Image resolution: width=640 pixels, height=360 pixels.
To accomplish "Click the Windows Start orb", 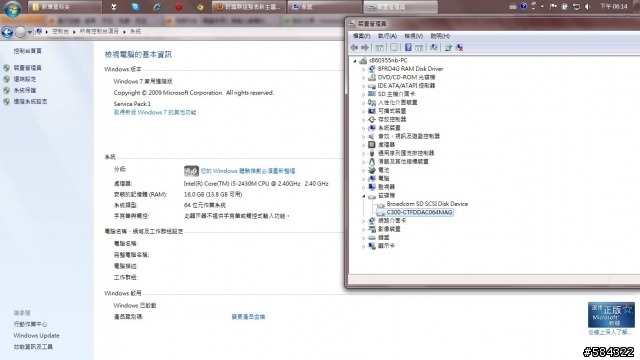I will [x=12, y=8].
